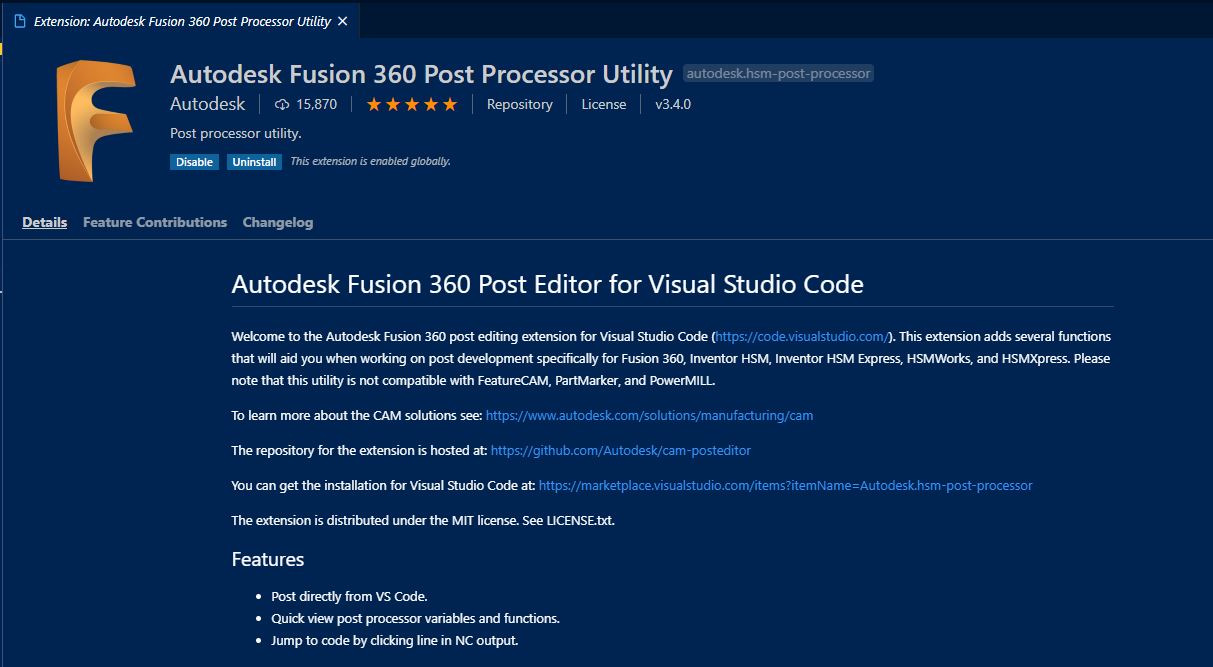Select the extension editor tab title
Screen dimensions: 1213x667
182,21
